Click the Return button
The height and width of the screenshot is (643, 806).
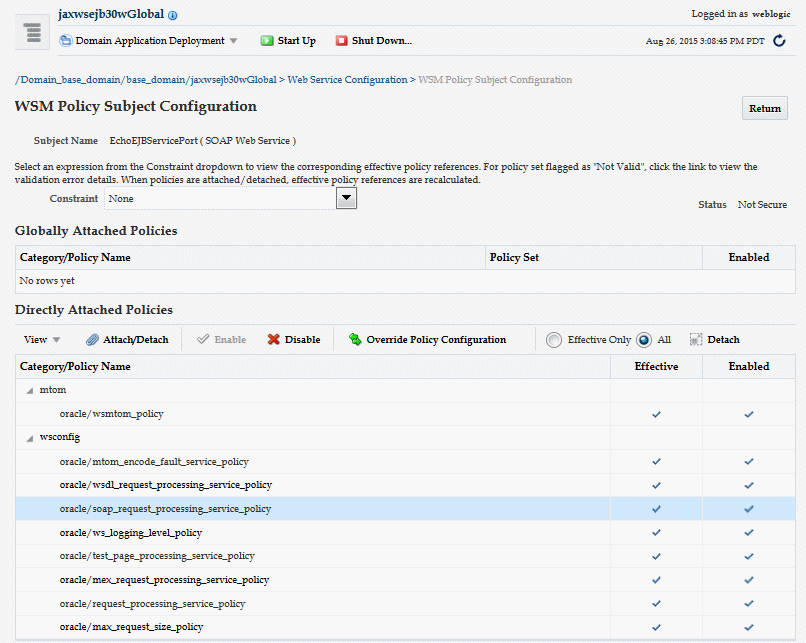(x=765, y=108)
